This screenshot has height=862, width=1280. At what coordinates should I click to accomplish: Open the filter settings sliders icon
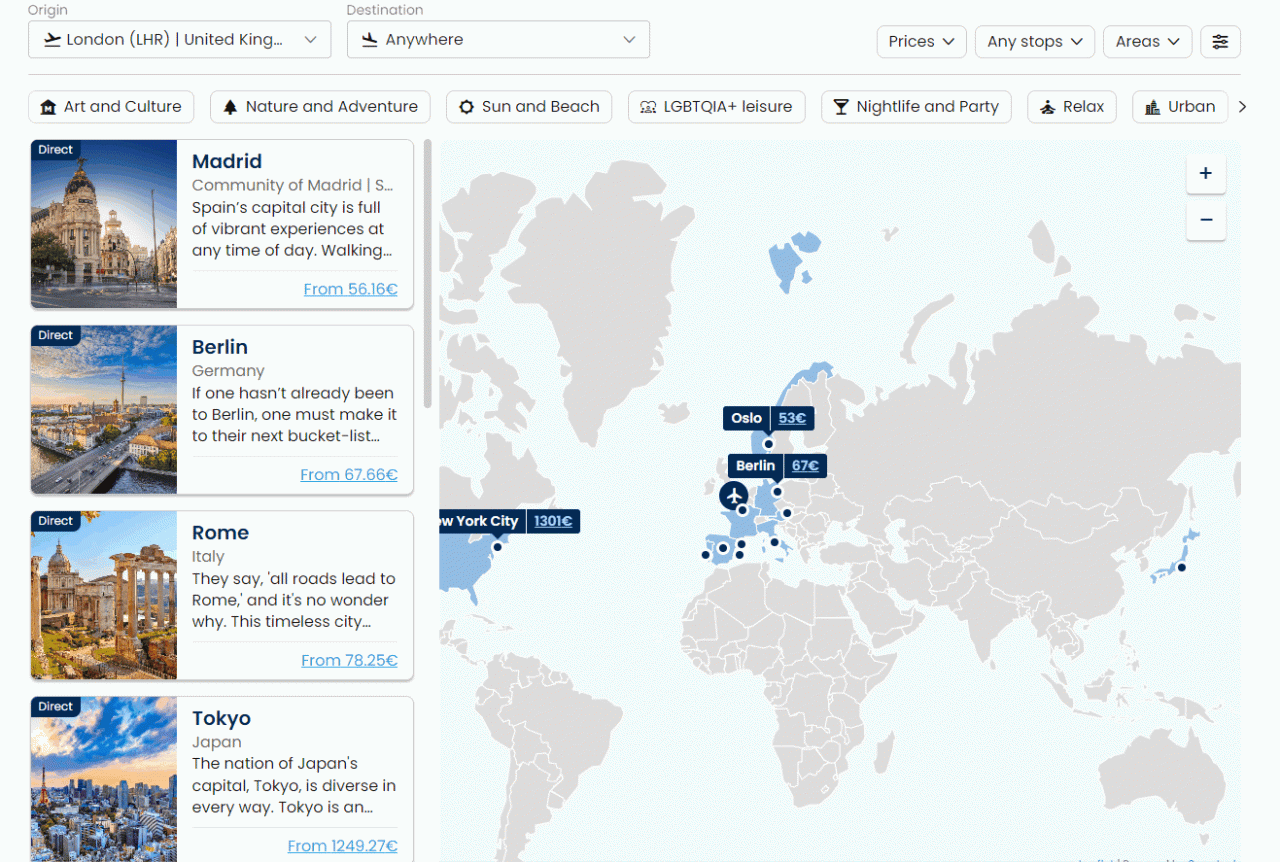pyautogui.click(x=1220, y=41)
